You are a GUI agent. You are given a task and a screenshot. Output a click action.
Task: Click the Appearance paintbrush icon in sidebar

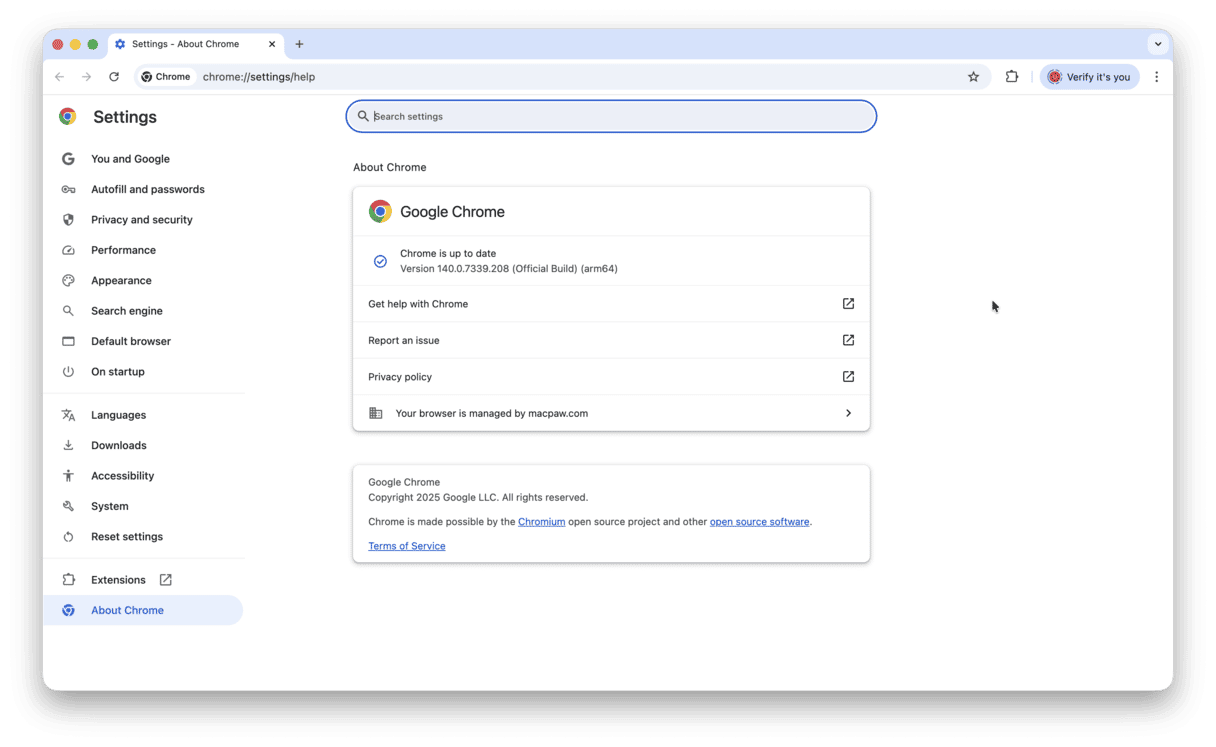pyautogui.click(x=68, y=280)
